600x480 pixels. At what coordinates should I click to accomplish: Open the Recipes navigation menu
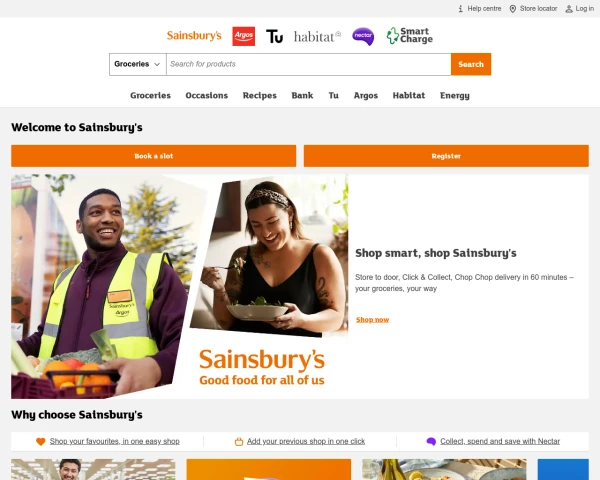(259, 96)
